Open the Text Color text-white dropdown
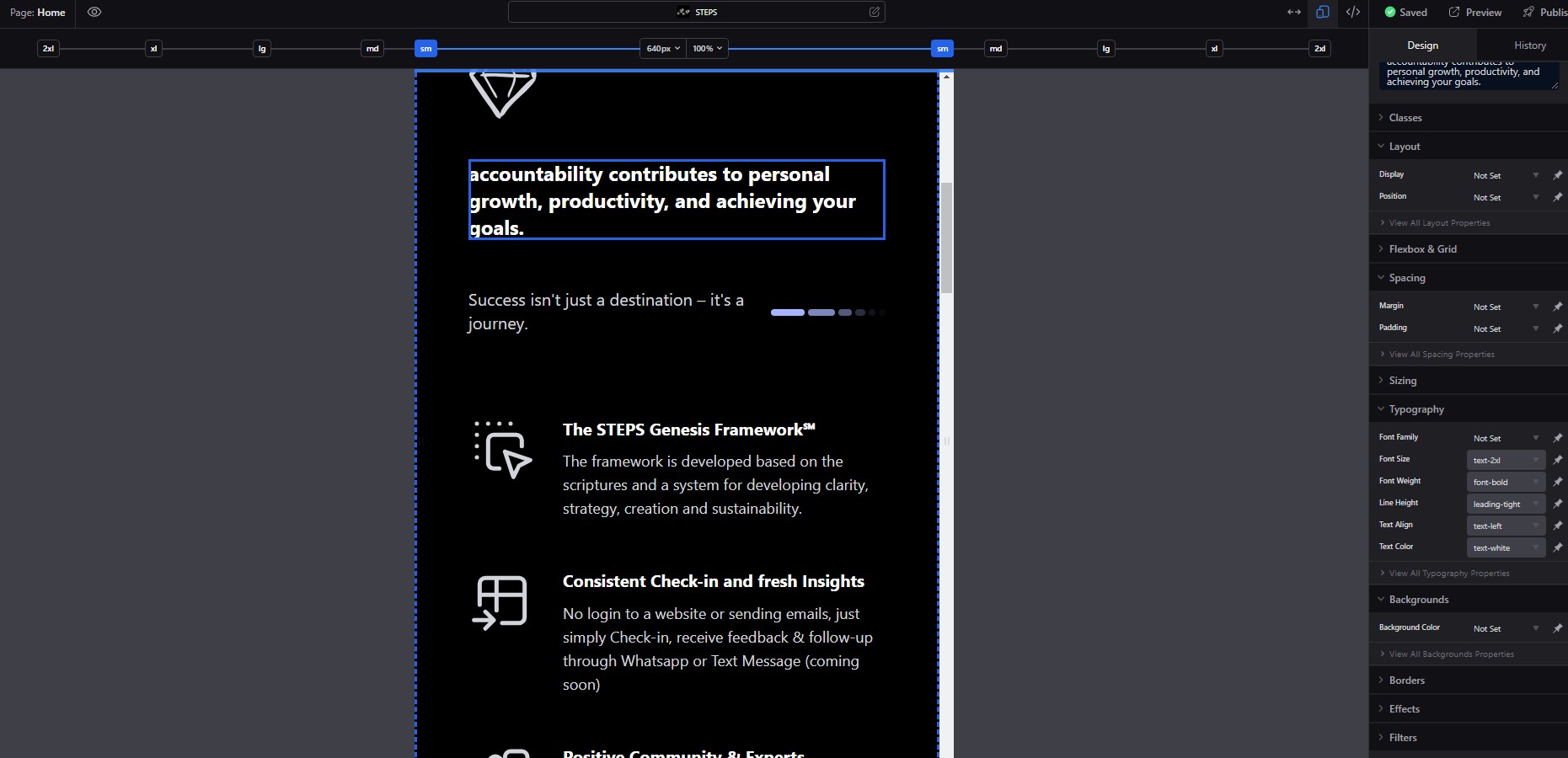 point(1506,547)
